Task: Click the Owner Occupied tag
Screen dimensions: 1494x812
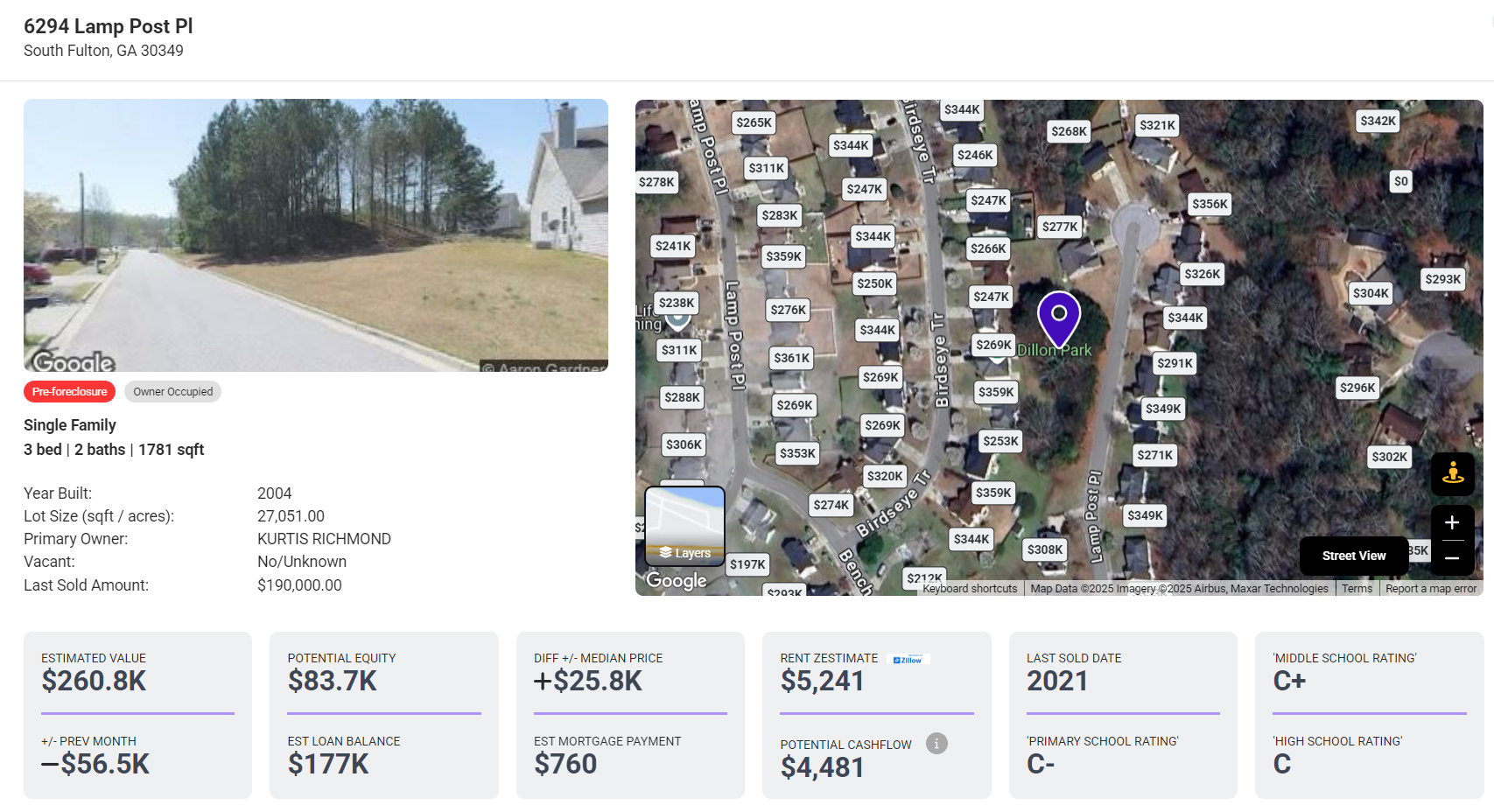Action: tap(172, 391)
